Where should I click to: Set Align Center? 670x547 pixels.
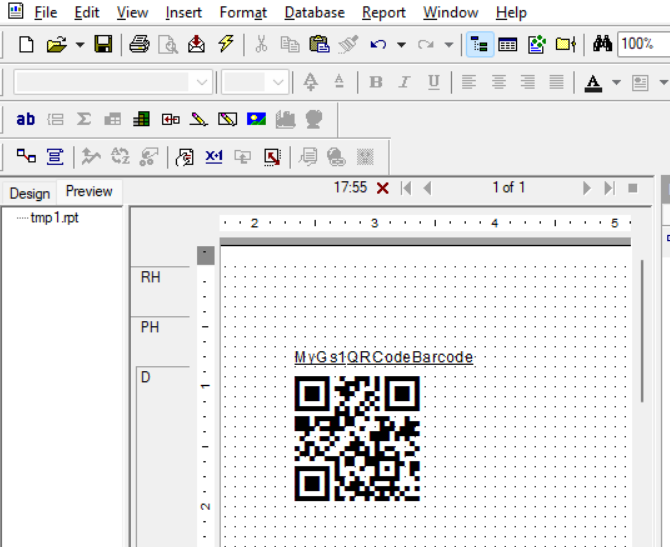click(x=498, y=82)
